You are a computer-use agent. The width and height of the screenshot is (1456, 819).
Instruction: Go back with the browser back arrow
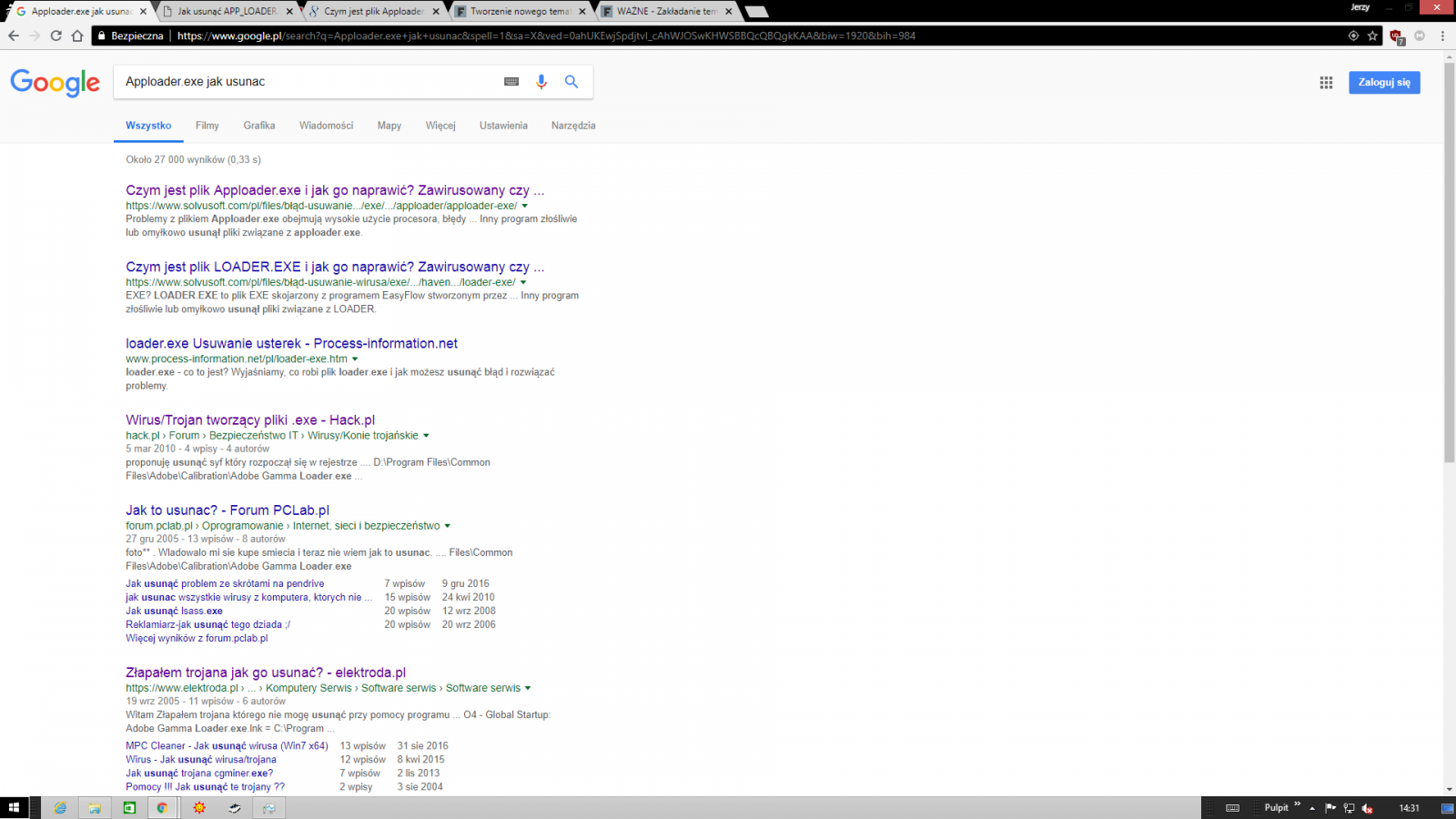(x=13, y=35)
